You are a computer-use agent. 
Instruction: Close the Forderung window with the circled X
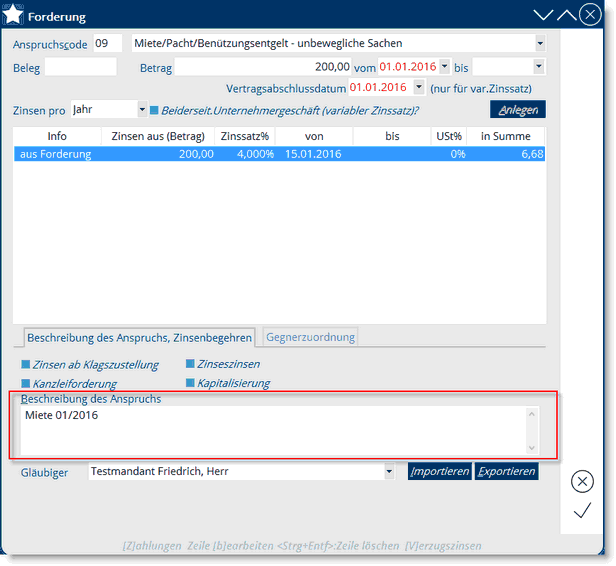(590, 15)
